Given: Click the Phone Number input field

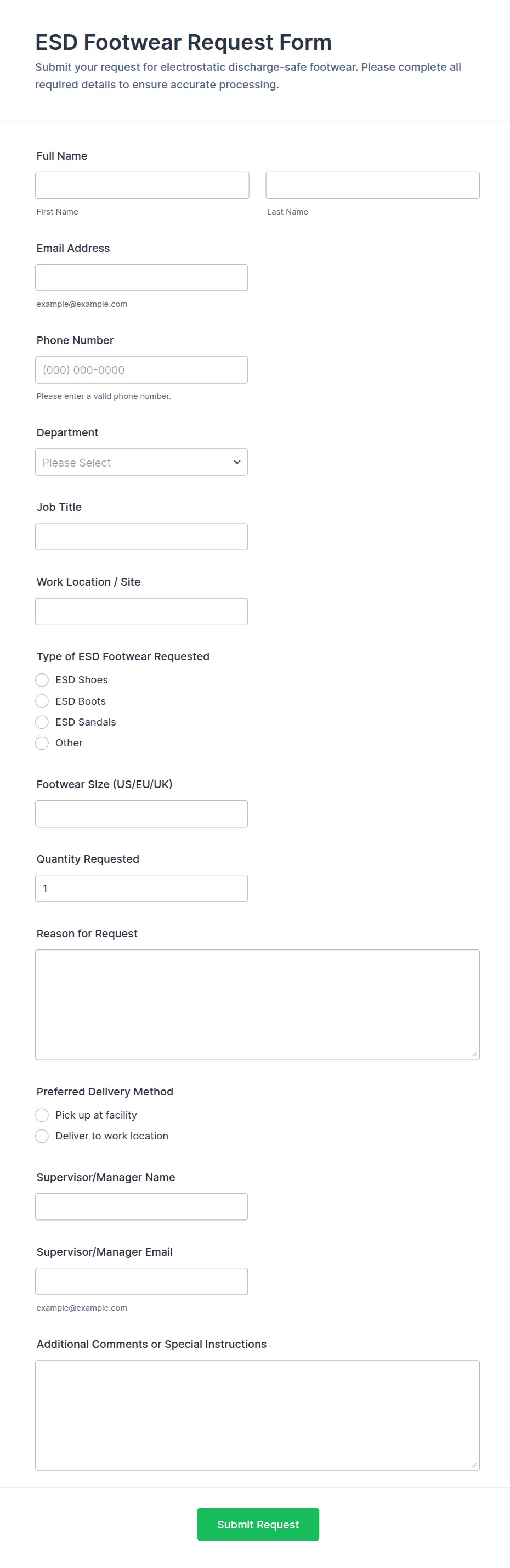Looking at the screenshot, I should click(x=141, y=369).
